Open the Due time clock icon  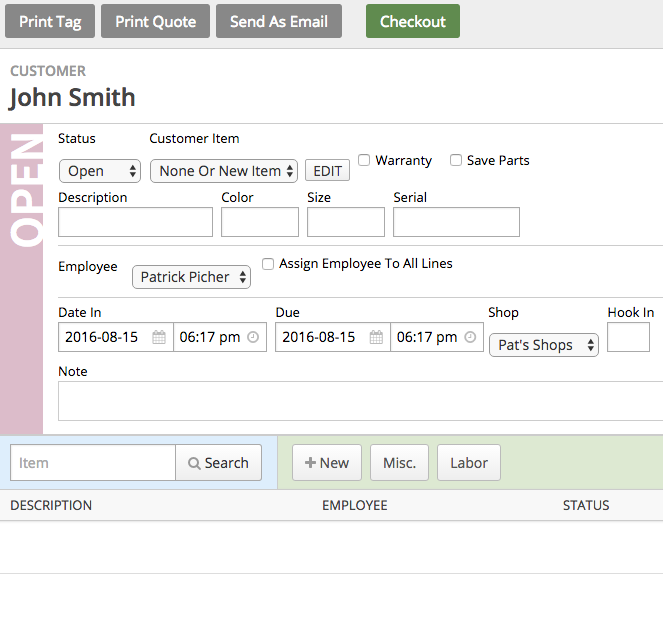click(x=470, y=337)
